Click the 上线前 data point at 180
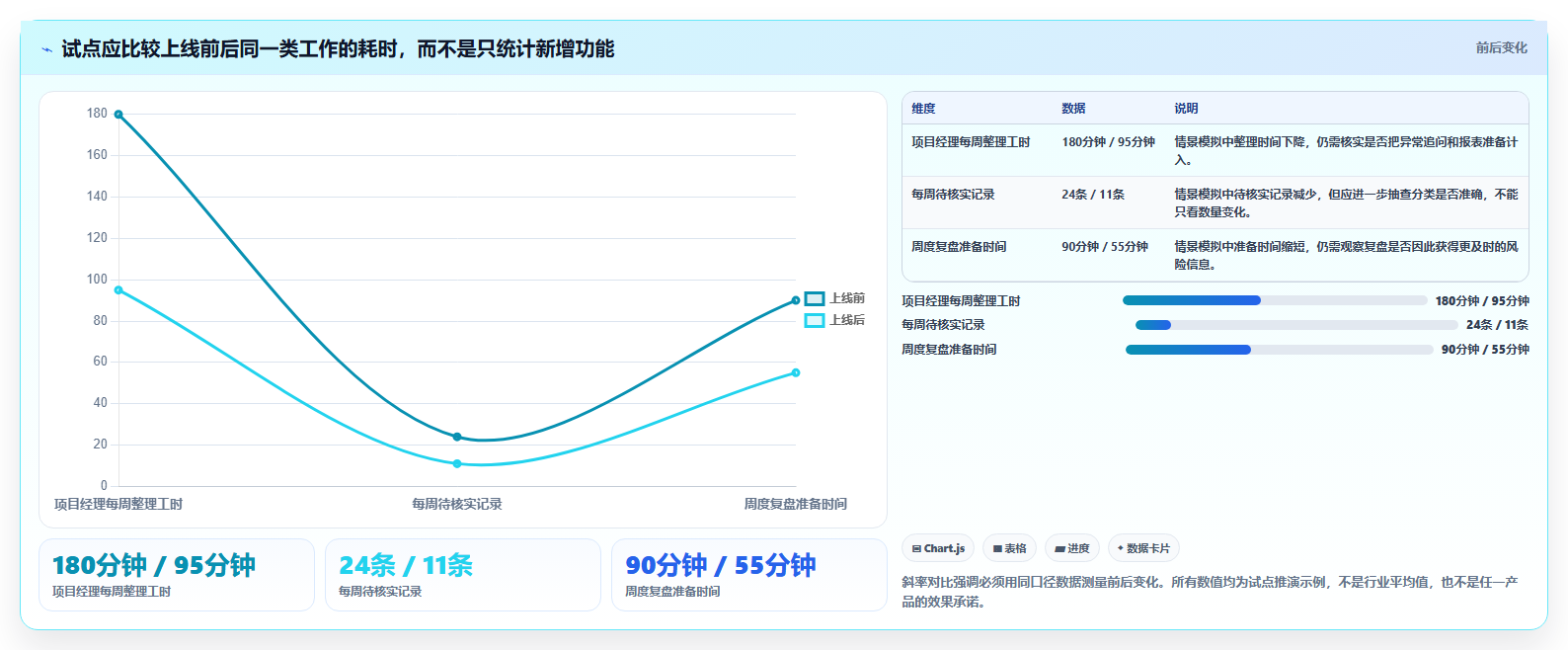Image resolution: width=1568 pixels, height=650 pixels. pos(118,115)
